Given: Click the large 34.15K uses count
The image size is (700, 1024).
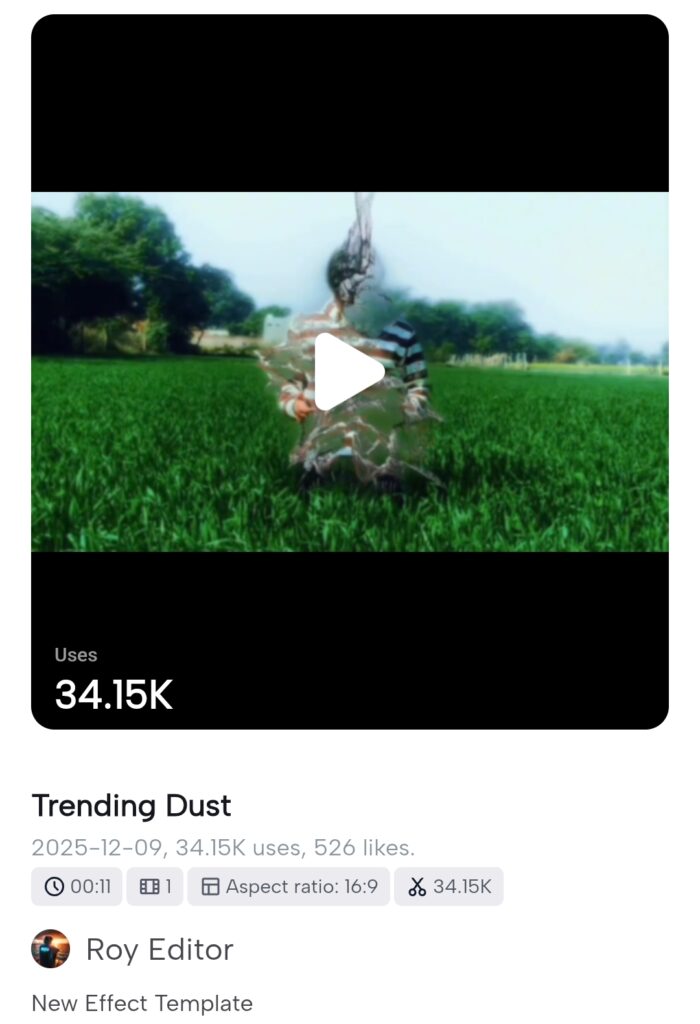Looking at the screenshot, I should coord(114,695).
